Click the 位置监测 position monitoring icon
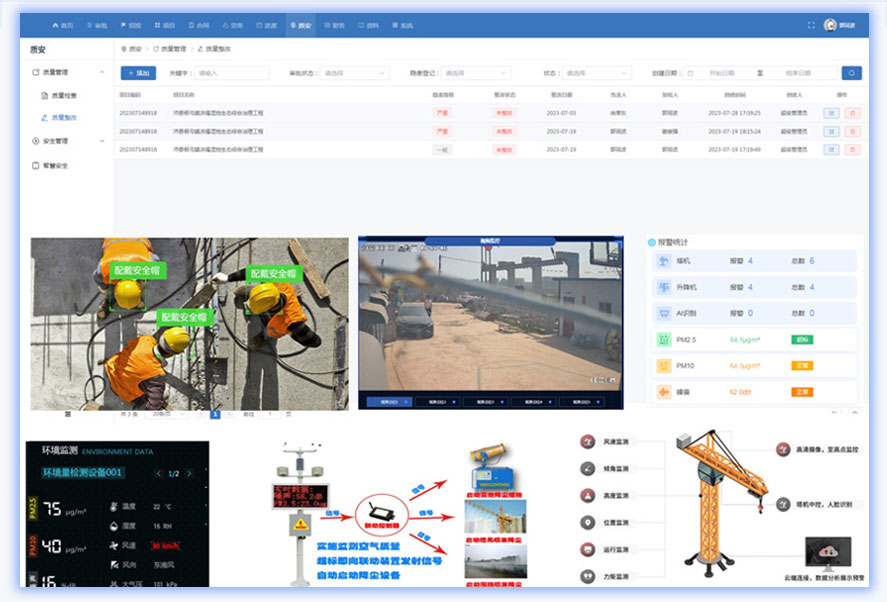 [x=588, y=522]
